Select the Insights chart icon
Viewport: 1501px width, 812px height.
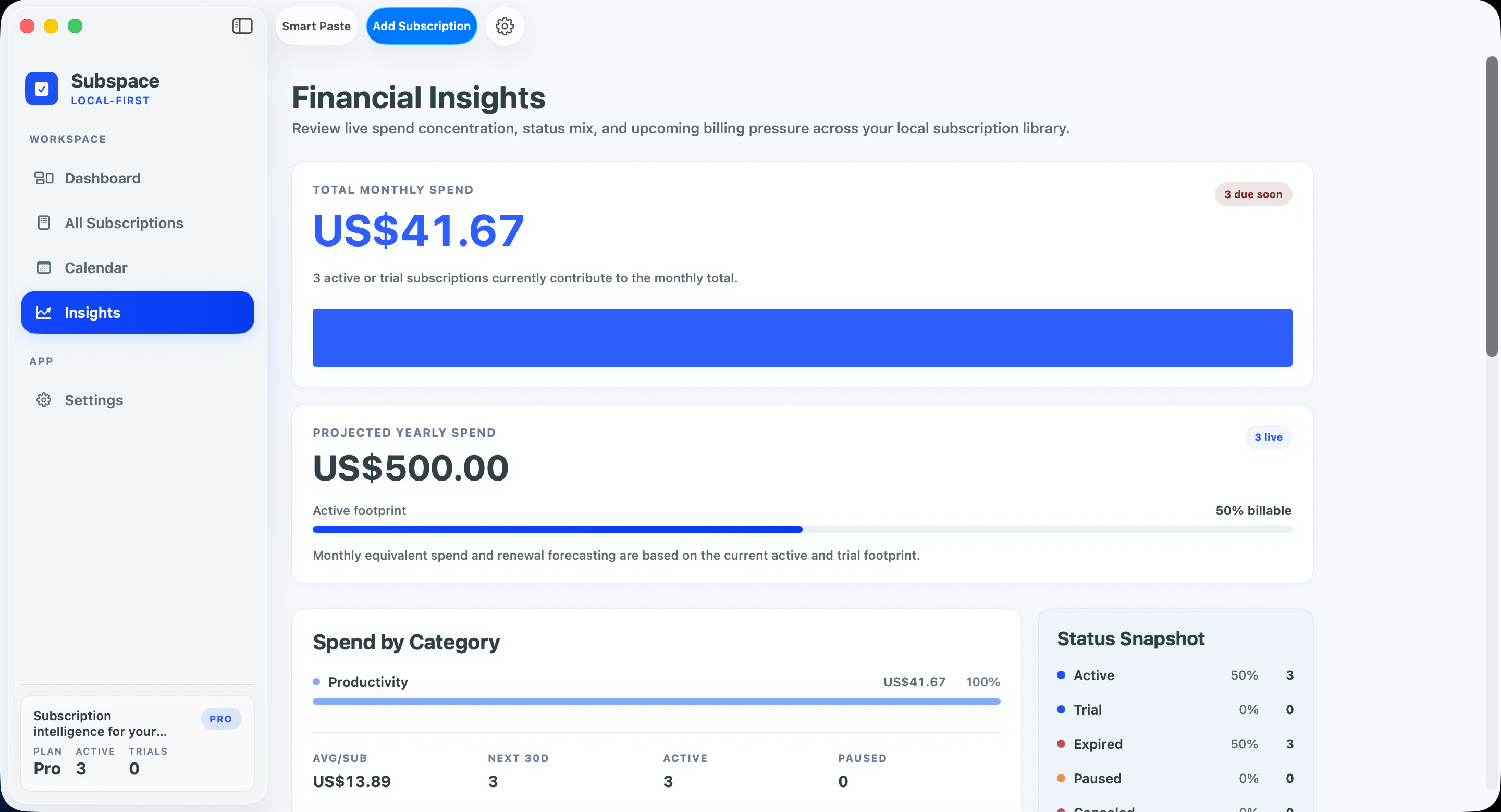tap(44, 312)
